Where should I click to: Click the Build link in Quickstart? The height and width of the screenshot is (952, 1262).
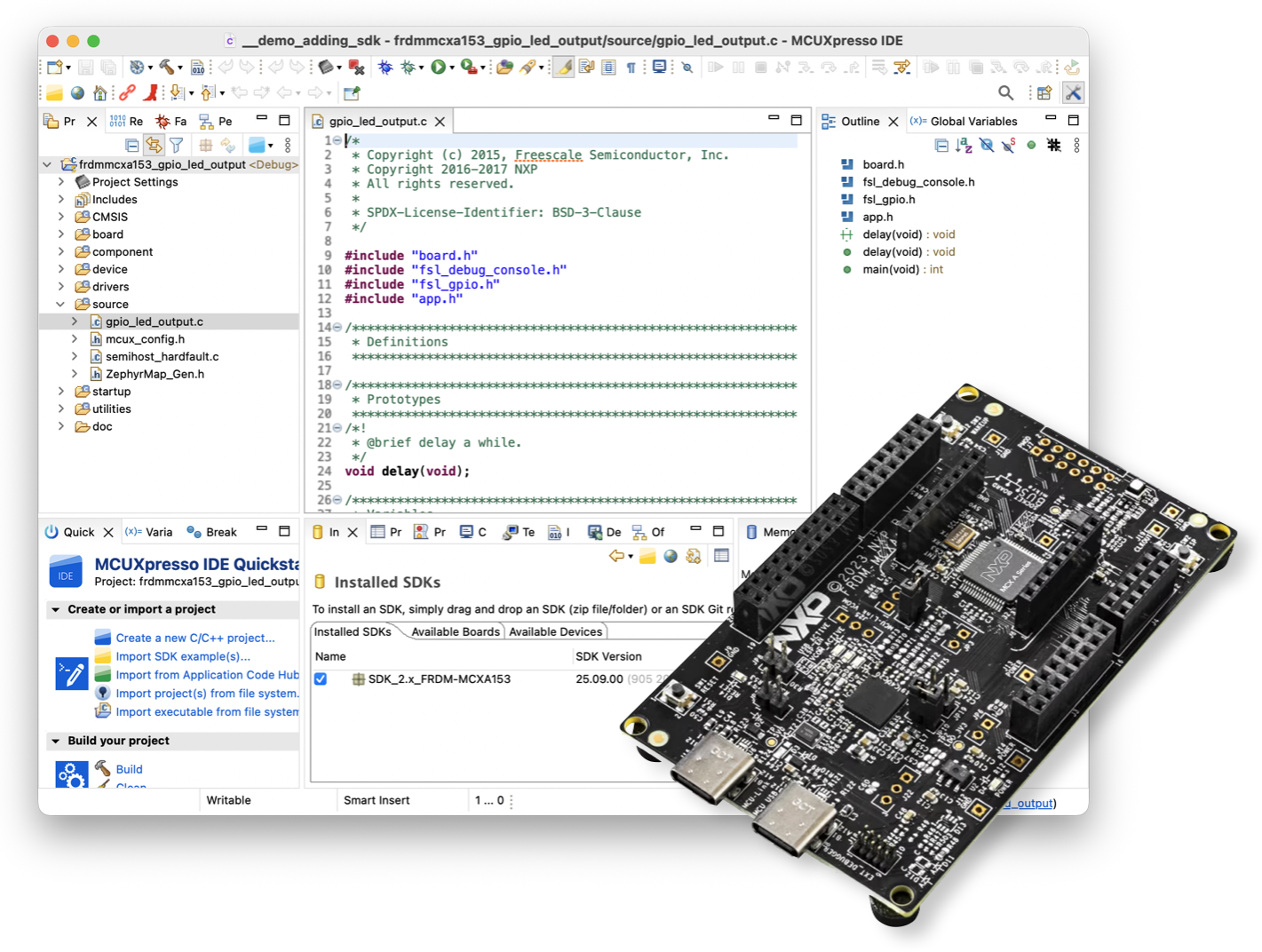pos(129,769)
